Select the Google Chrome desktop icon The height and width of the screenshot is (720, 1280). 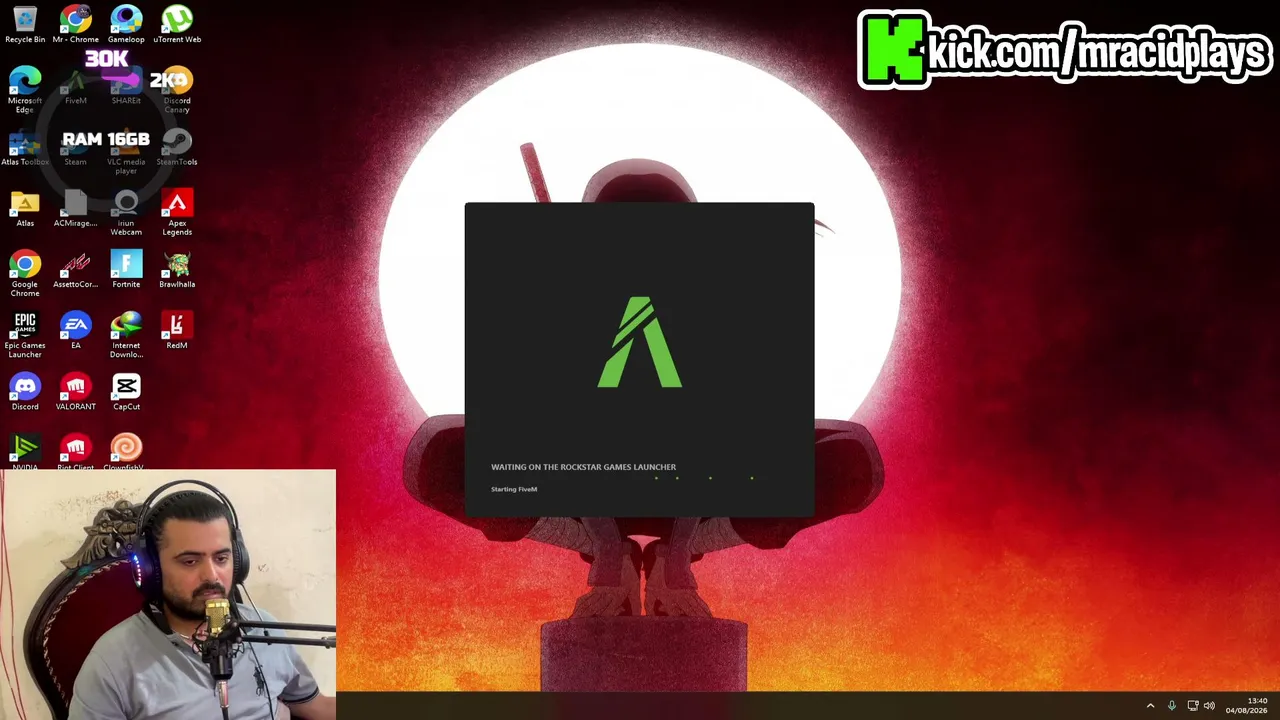25,274
